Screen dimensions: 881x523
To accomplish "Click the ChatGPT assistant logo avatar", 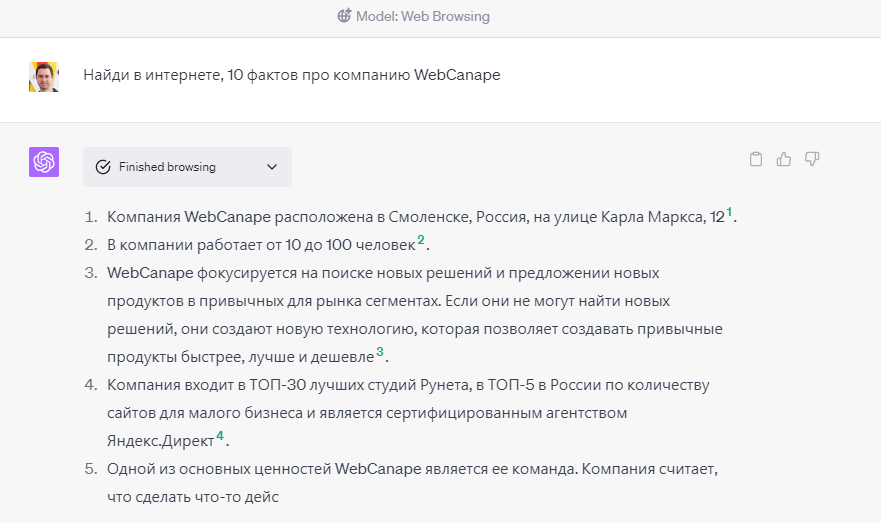I will click(44, 162).
